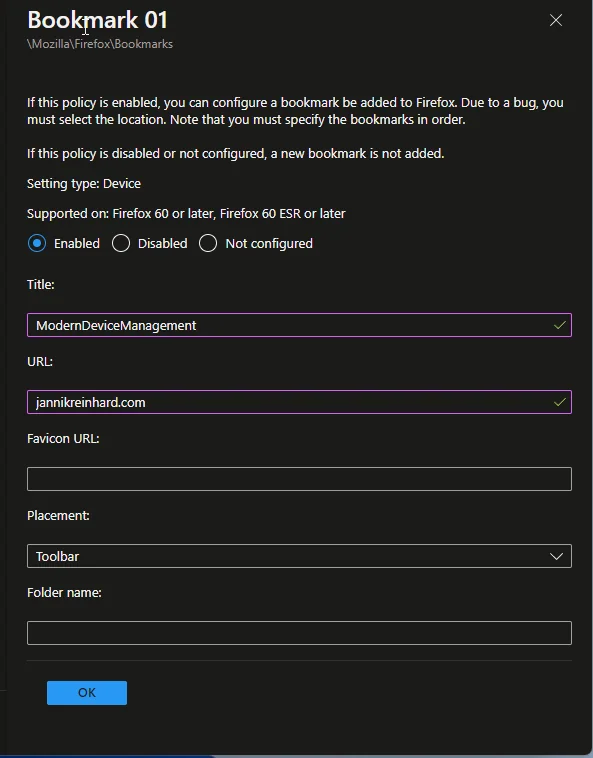This screenshot has width=593, height=758.
Task: Click the Bookmark 01 heading
Action: (x=98, y=20)
